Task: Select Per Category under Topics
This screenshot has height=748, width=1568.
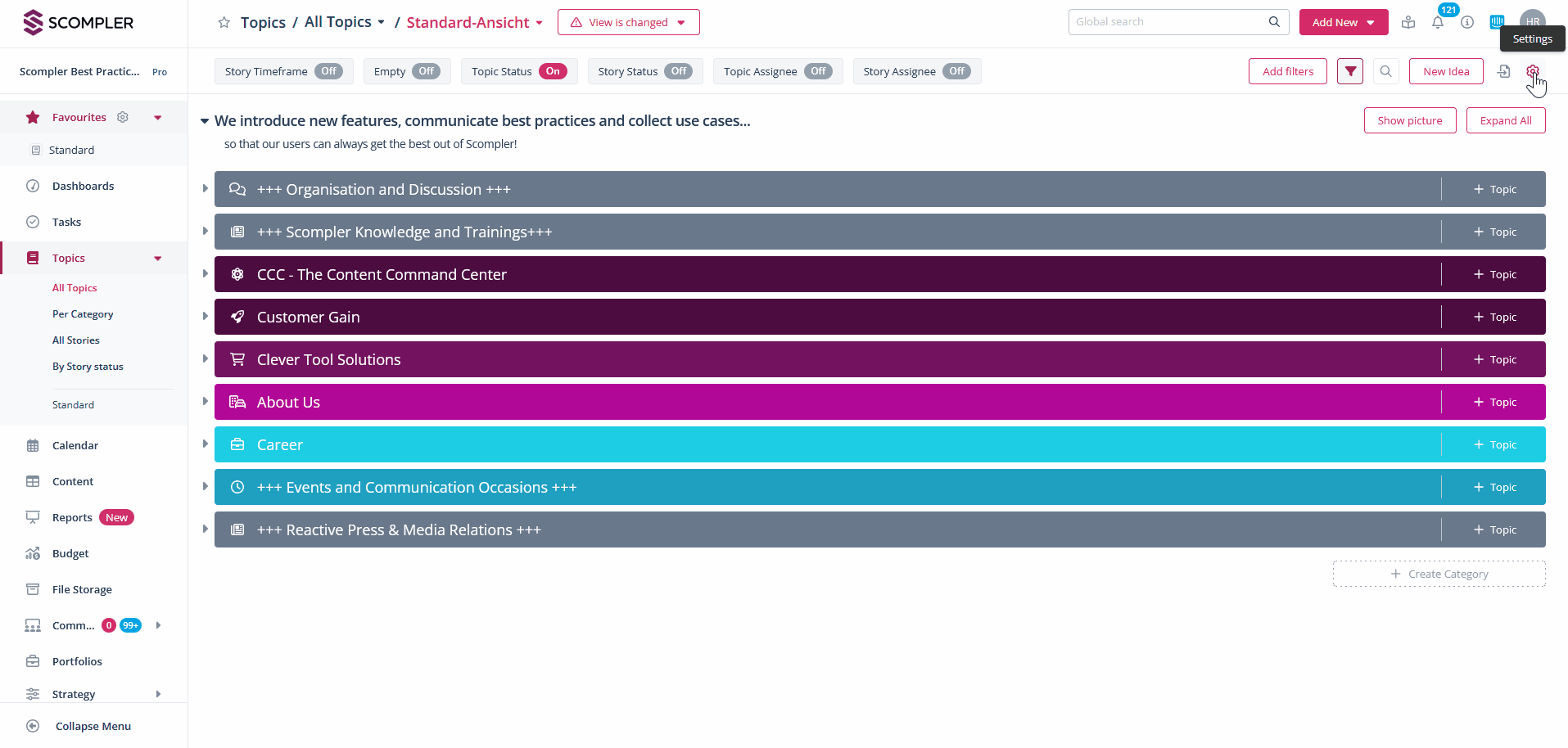Action: click(83, 314)
